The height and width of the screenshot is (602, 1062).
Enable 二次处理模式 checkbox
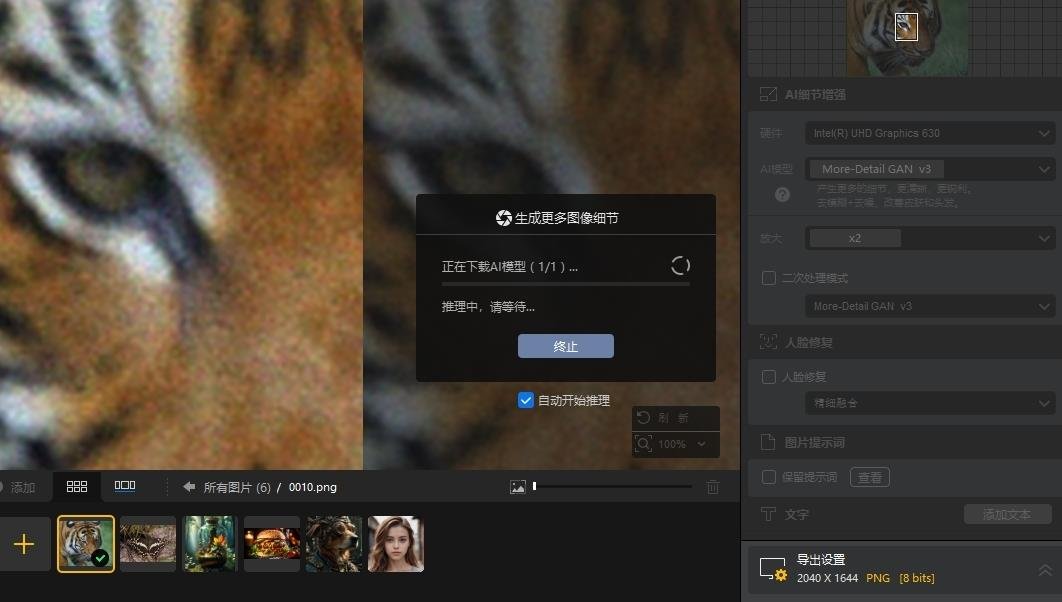click(x=769, y=278)
